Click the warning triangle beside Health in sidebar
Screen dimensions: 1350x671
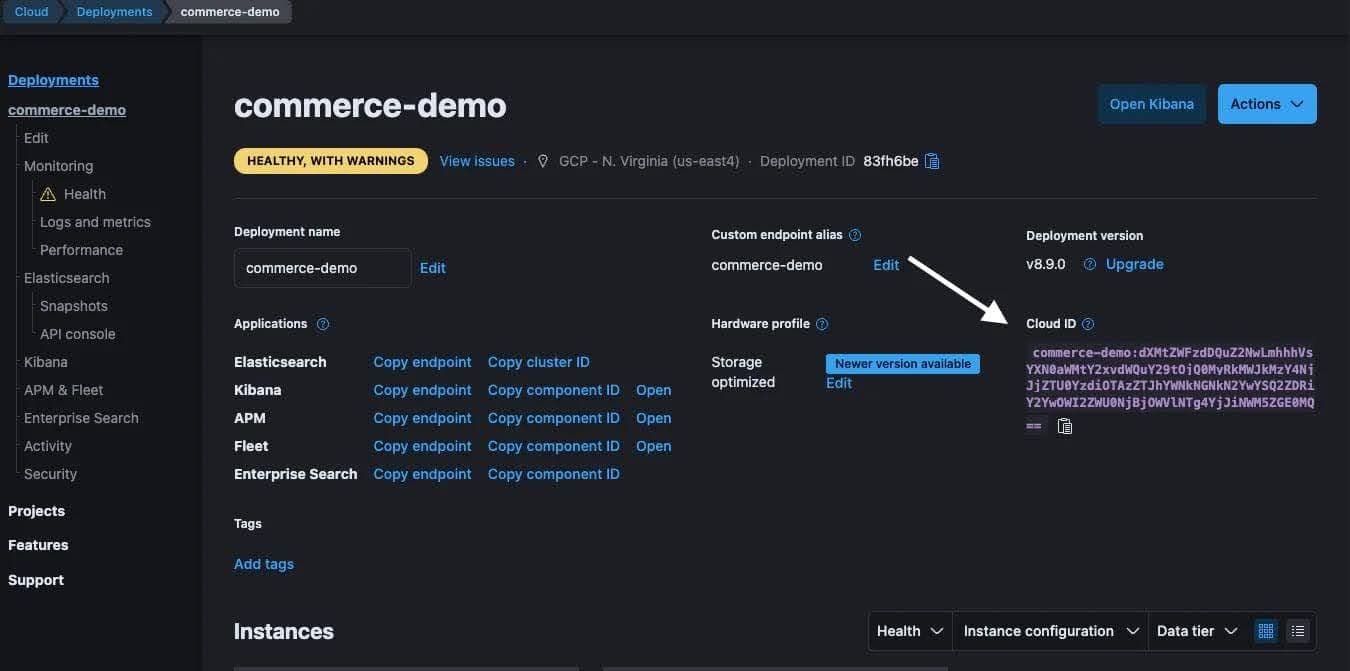[x=50, y=193]
